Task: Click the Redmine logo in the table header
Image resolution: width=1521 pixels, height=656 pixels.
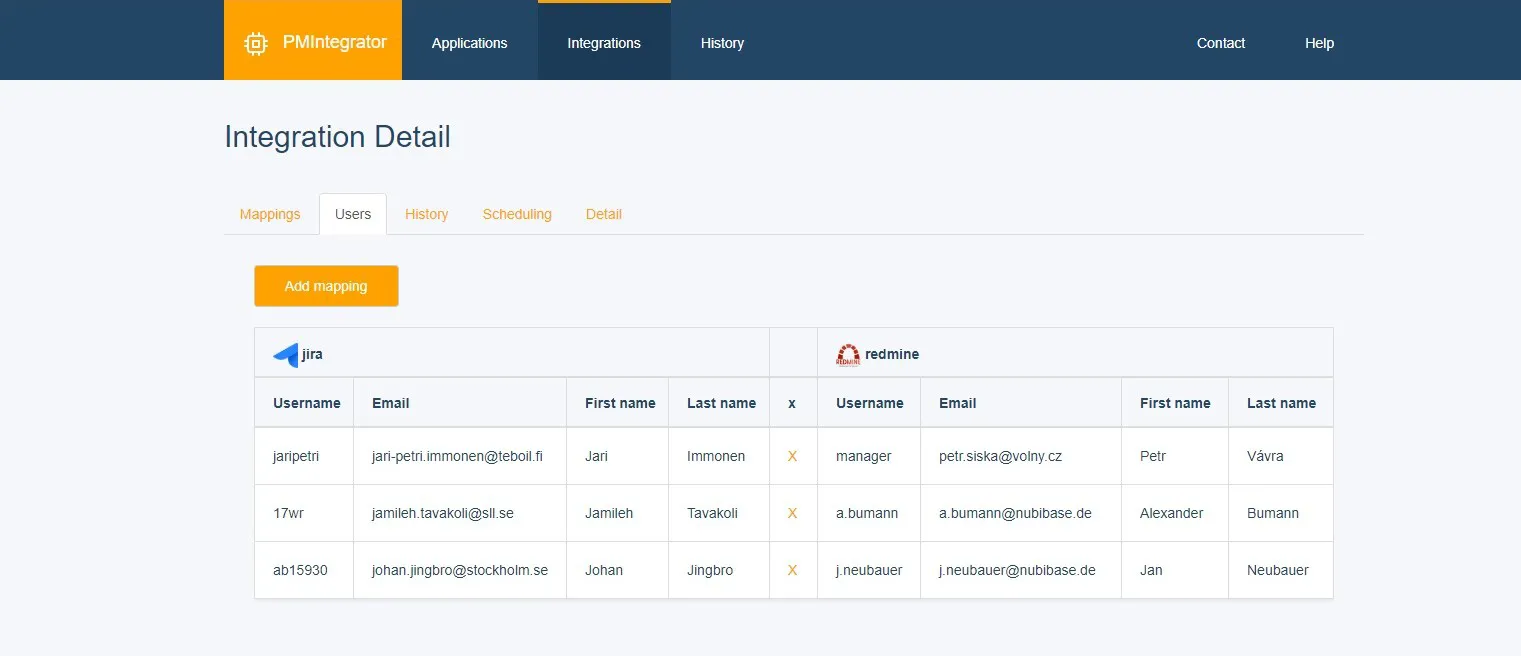Action: pyautogui.click(x=847, y=353)
